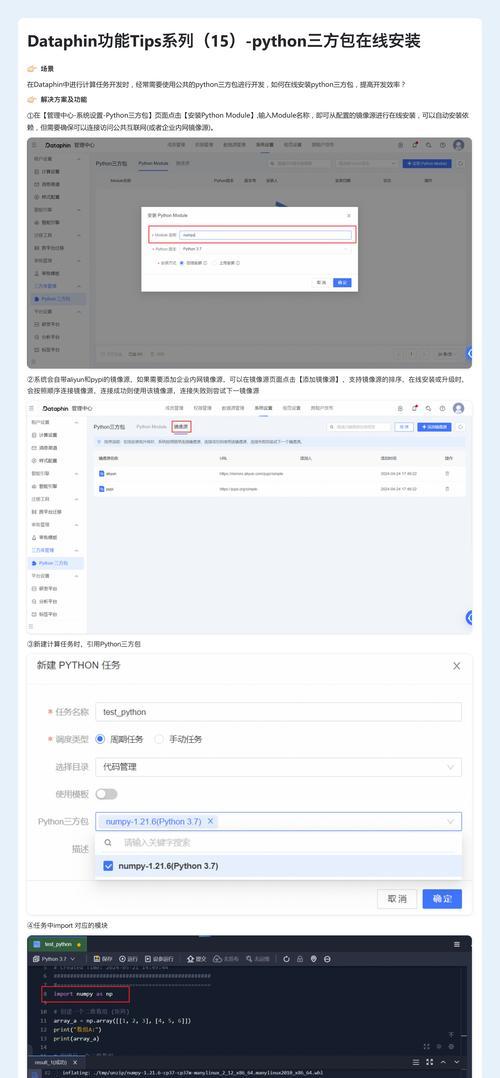Select 上传安装 radio in install dialog

[214, 263]
